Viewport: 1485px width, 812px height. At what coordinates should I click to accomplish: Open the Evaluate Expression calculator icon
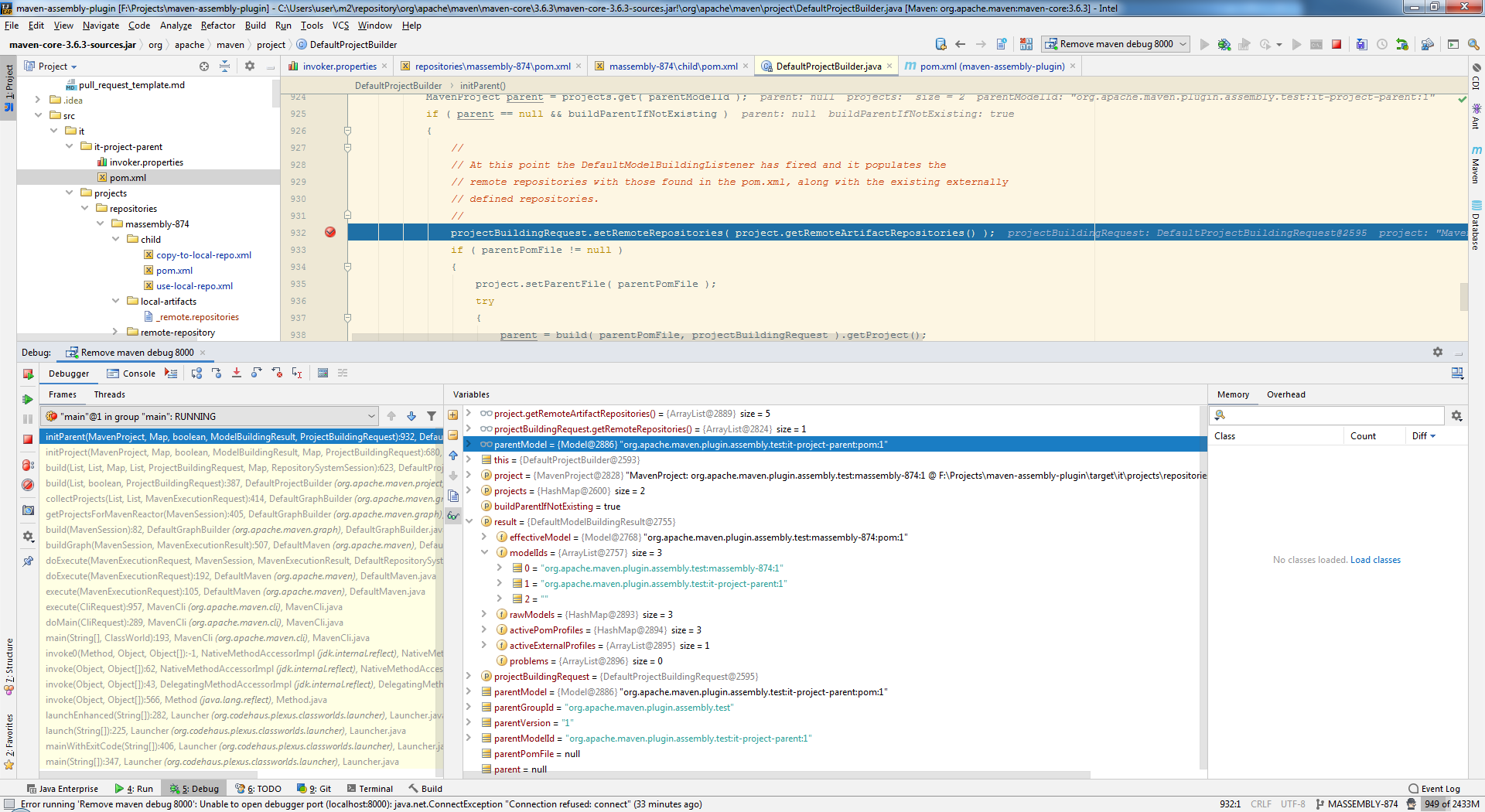tap(323, 374)
